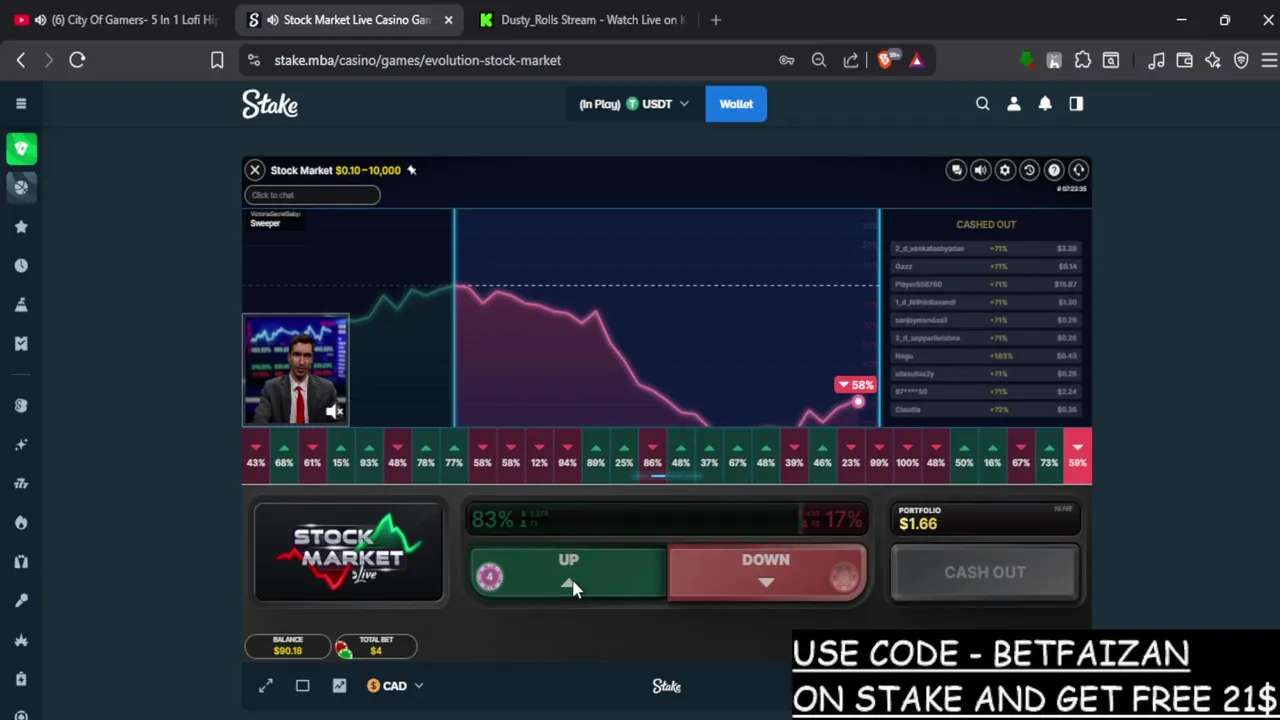Open Brave Shields lion icon
This screenshot has height=720, width=1280.
[x=886, y=60]
